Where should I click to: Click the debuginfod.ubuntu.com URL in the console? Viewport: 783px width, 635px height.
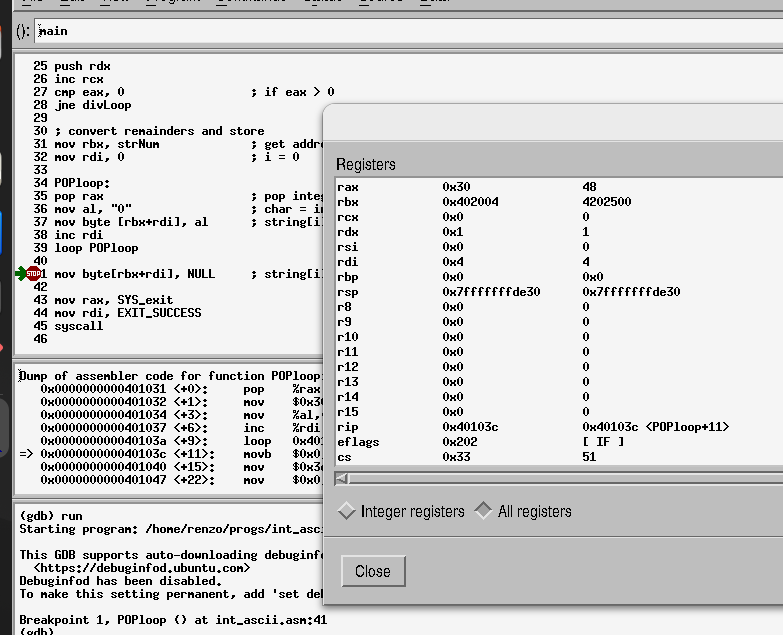click(x=142, y=568)
